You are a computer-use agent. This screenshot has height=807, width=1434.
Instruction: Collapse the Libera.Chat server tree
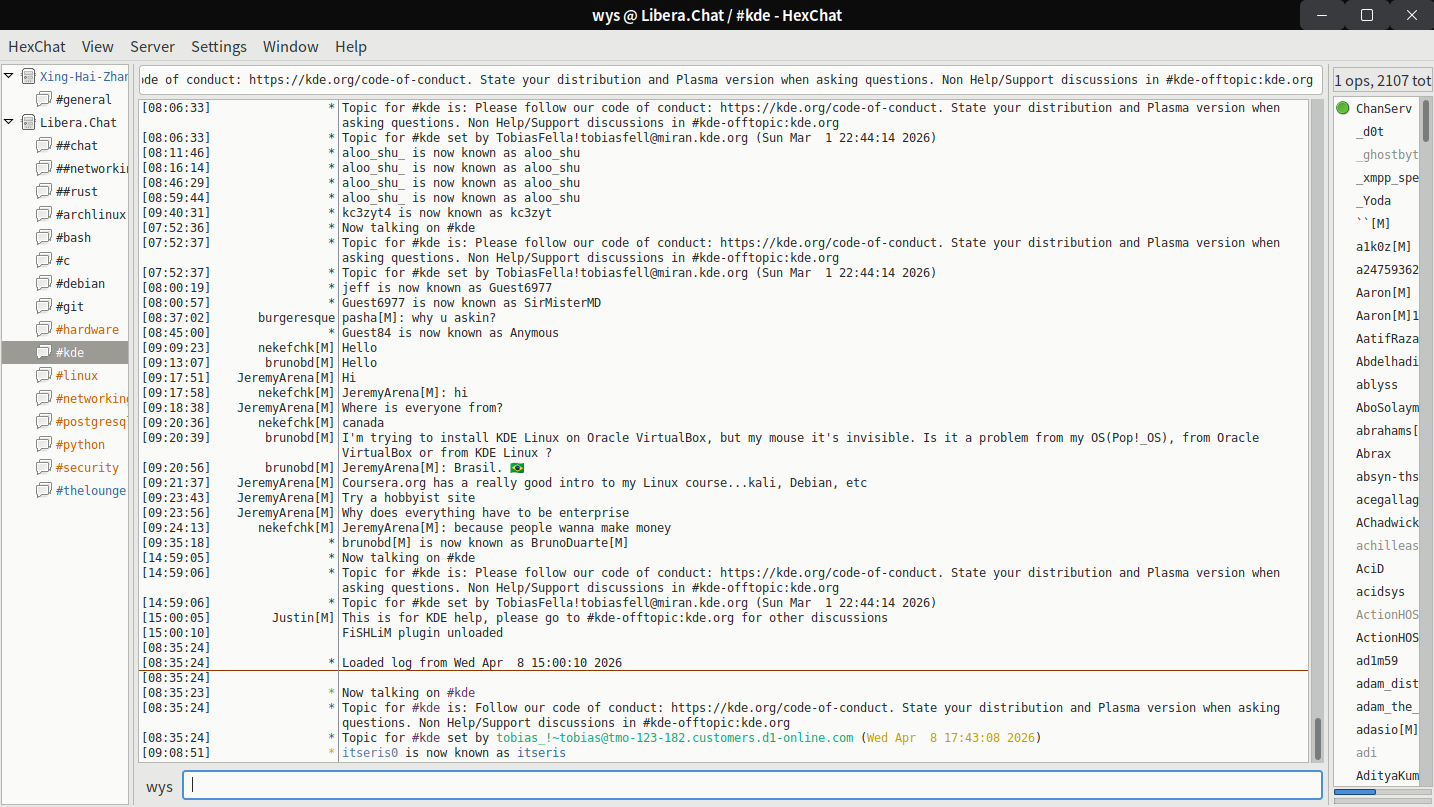click(10, 122)
